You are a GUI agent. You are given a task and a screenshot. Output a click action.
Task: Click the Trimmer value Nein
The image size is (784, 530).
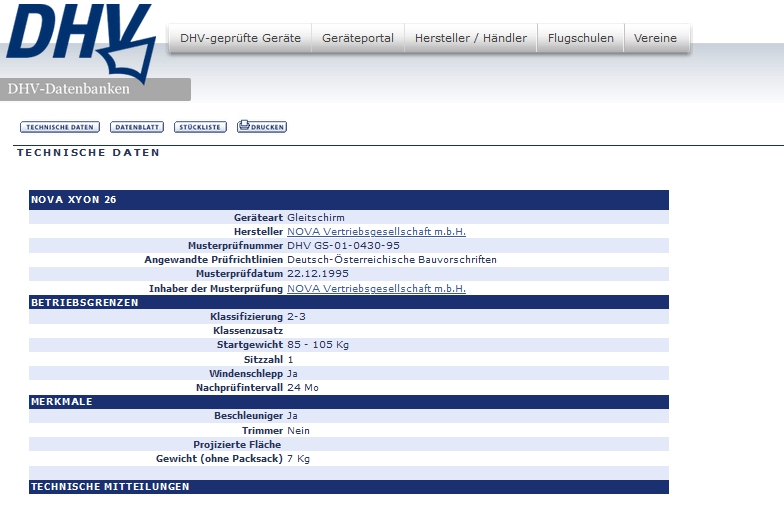298,430
